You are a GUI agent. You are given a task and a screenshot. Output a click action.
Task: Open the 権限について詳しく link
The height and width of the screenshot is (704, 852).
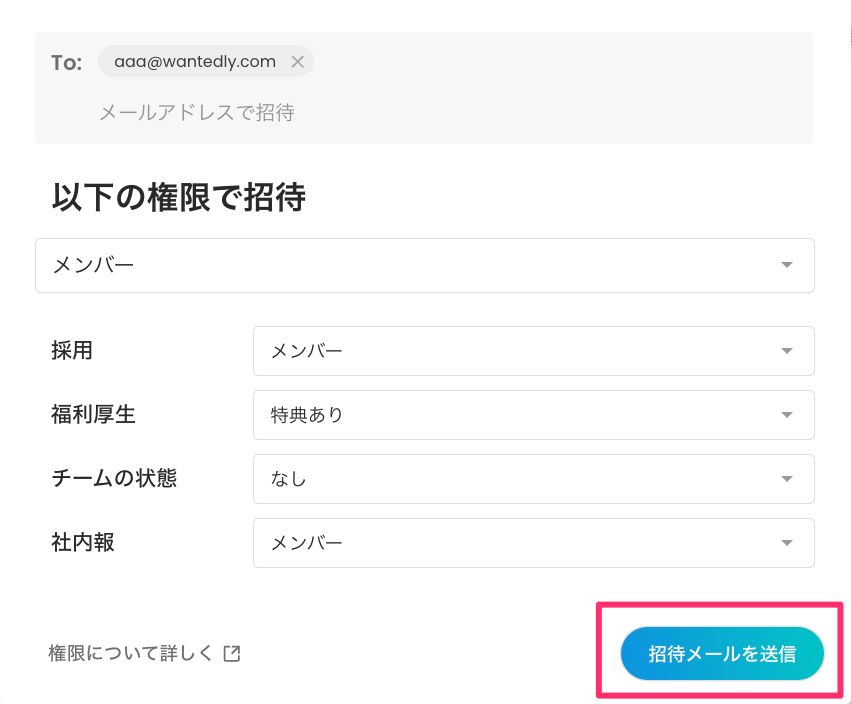(131, 654)
